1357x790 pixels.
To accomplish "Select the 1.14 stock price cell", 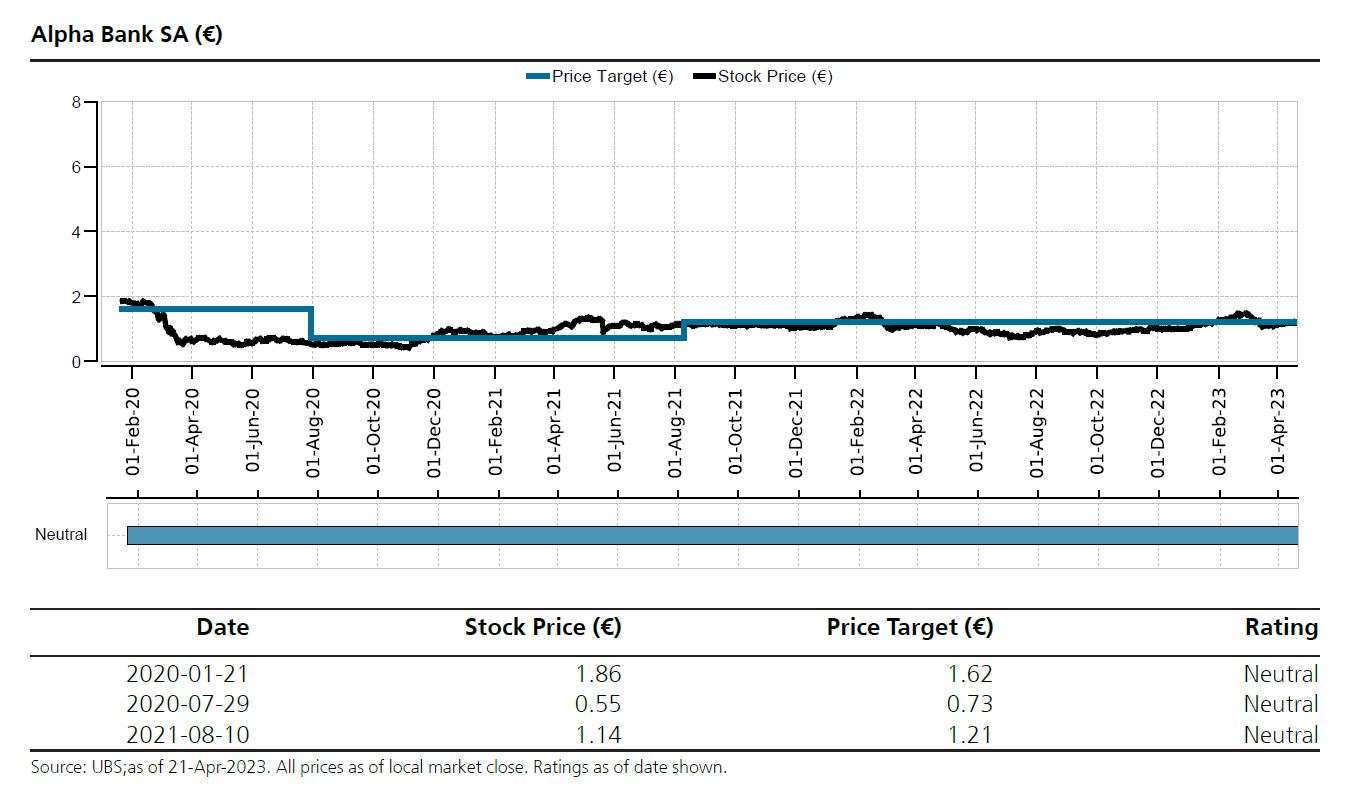I will point(596,735).
